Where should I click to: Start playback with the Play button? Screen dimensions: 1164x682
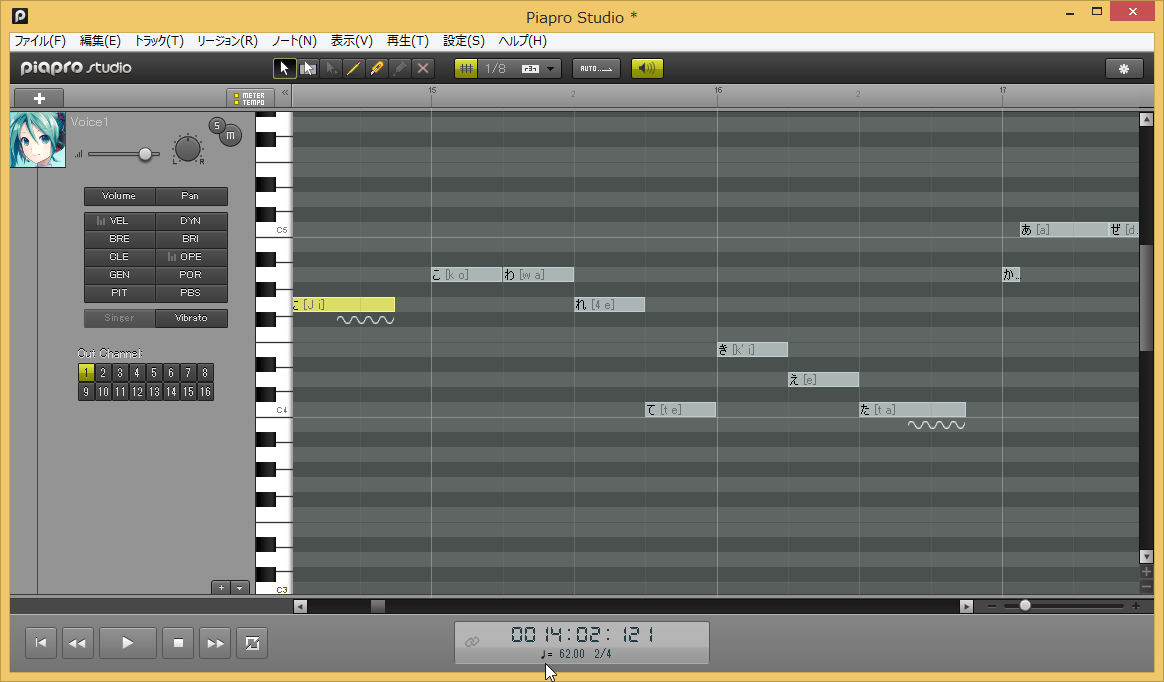pyautogui.click(x=128, y=643)
